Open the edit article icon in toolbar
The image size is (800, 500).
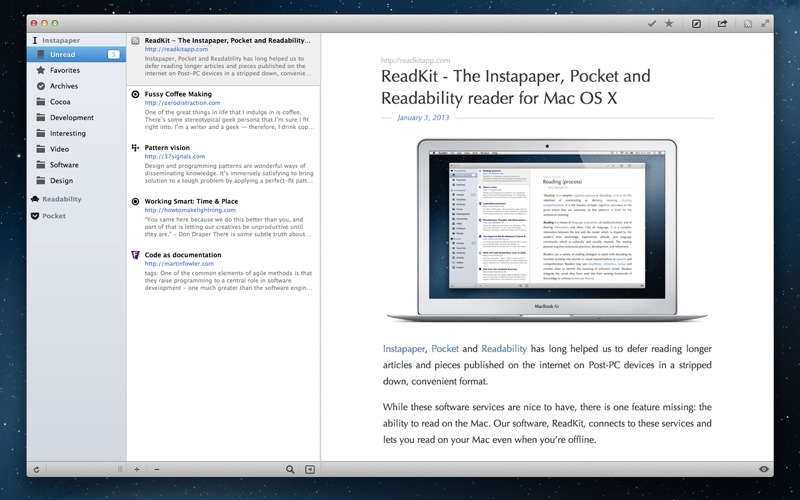point(696,22)
